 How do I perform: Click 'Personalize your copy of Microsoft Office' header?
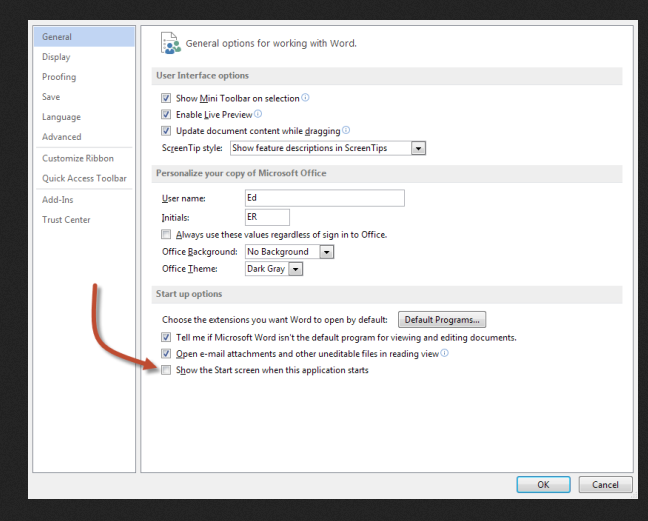241,173
